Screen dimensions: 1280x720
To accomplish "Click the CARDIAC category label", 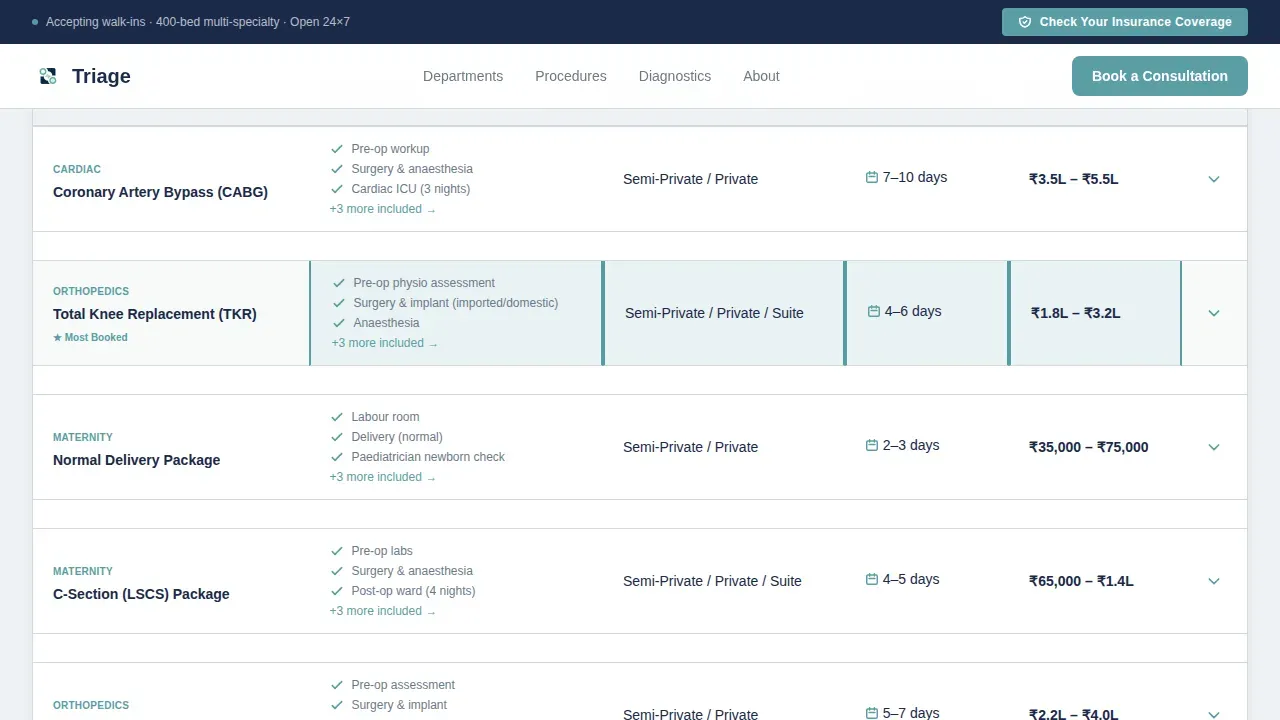I will tap(77, 169).
